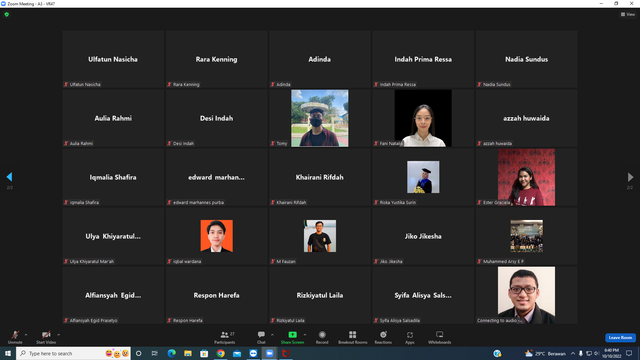Click the green encryption shield icon

pos(7,15)
